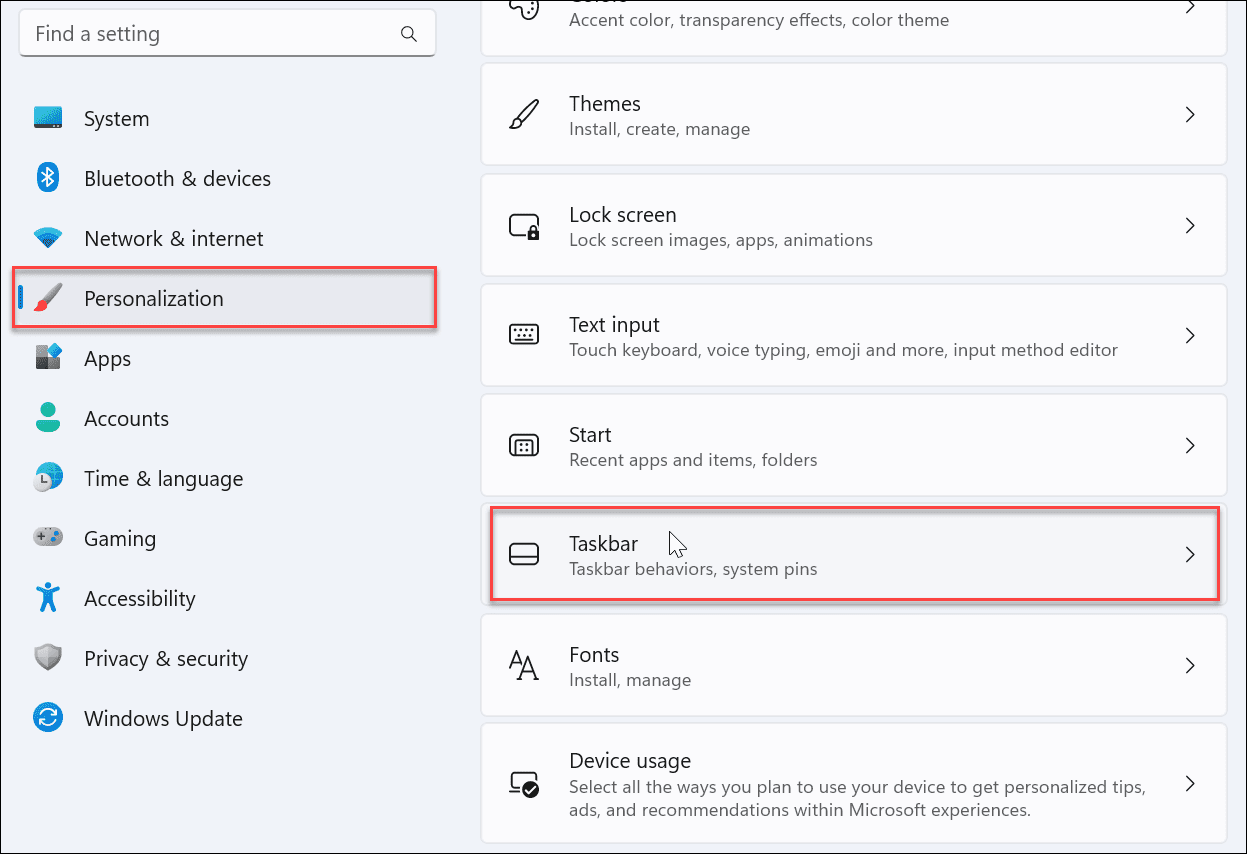Click the Personalization paintbrush icon
This screenshot has width=1247, height=854.
(x=48, y=298)
